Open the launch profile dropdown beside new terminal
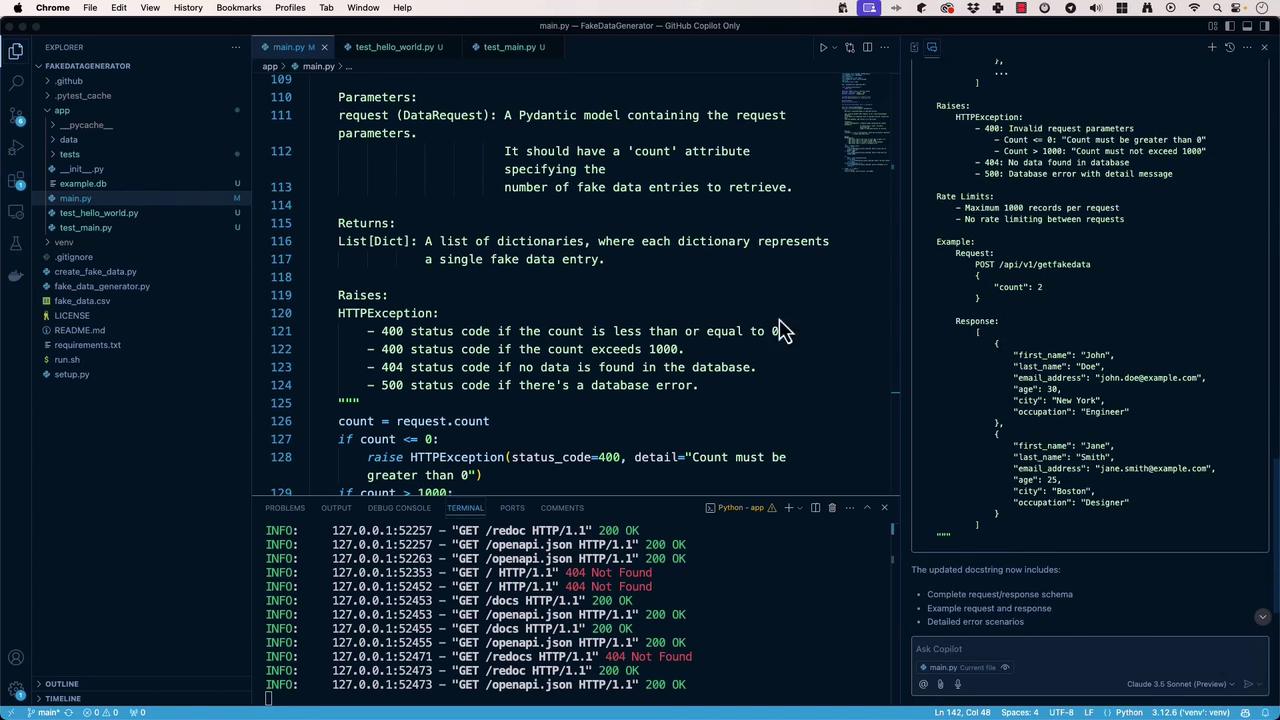 (x=800, y=508)
